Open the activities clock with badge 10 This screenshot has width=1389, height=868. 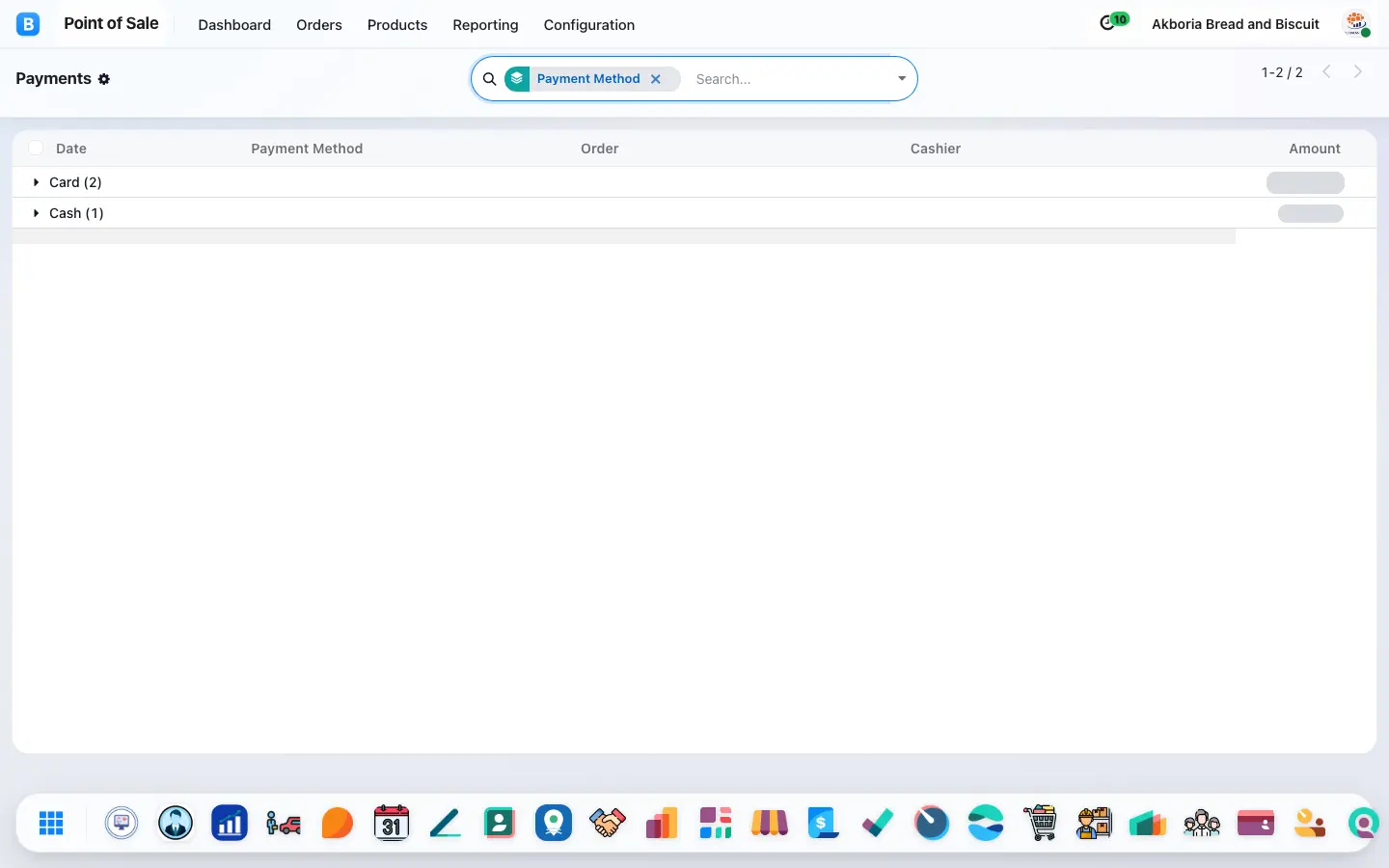pyautogui.click(x=1114, y=21)
